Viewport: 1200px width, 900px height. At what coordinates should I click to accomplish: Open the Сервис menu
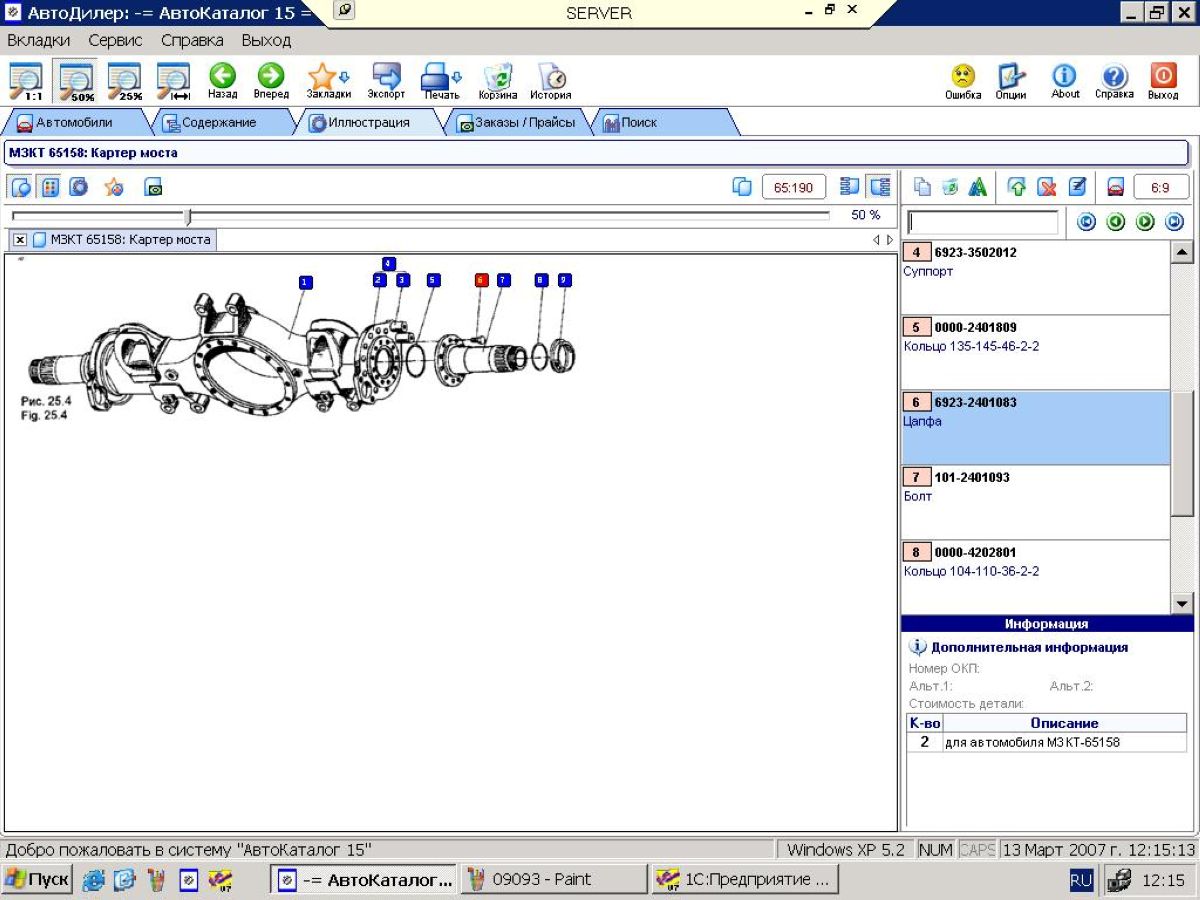click(115, 41)
